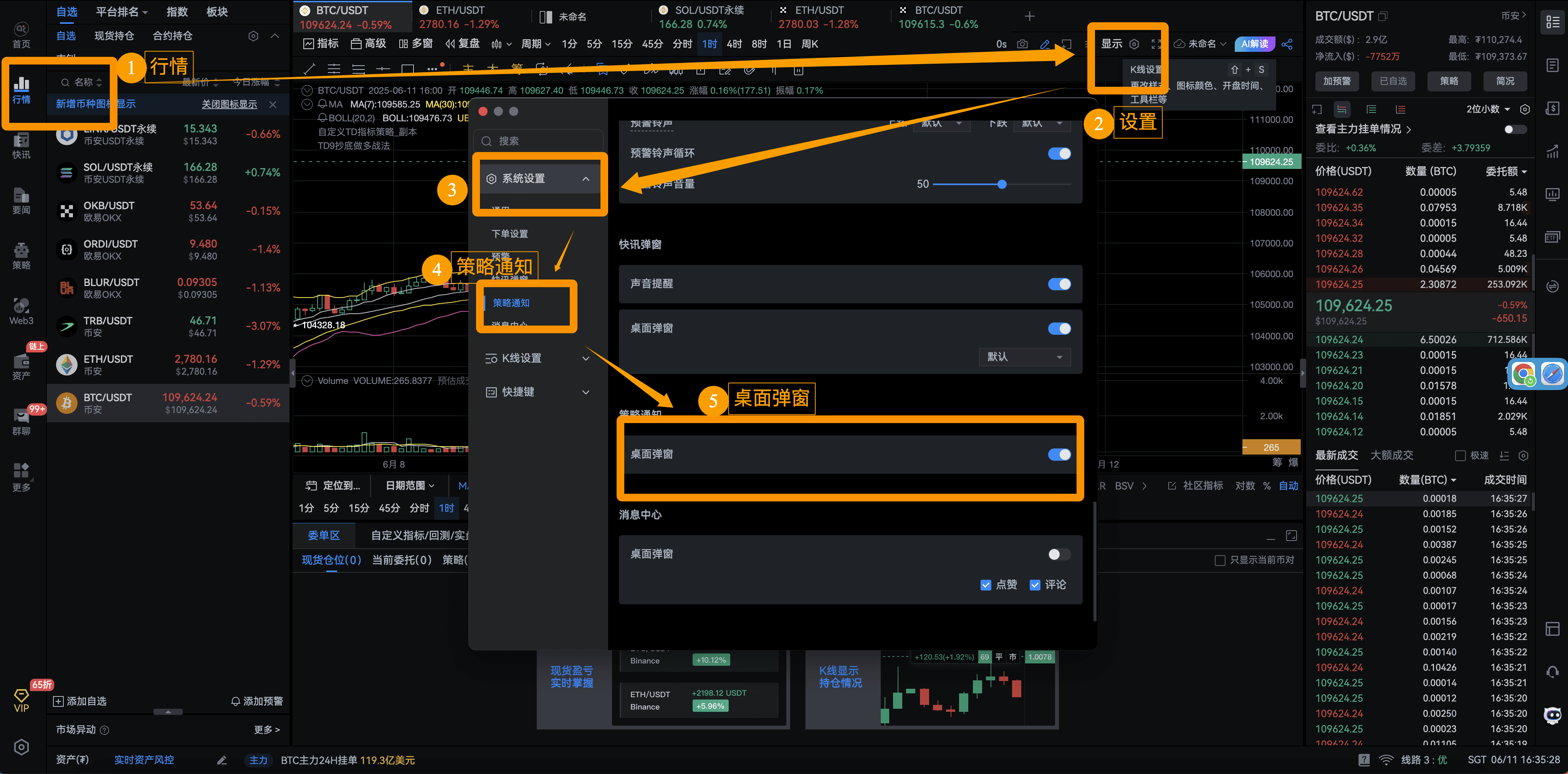Open the 更多 more sidebar icon
1568x774 pixels.
21,478
